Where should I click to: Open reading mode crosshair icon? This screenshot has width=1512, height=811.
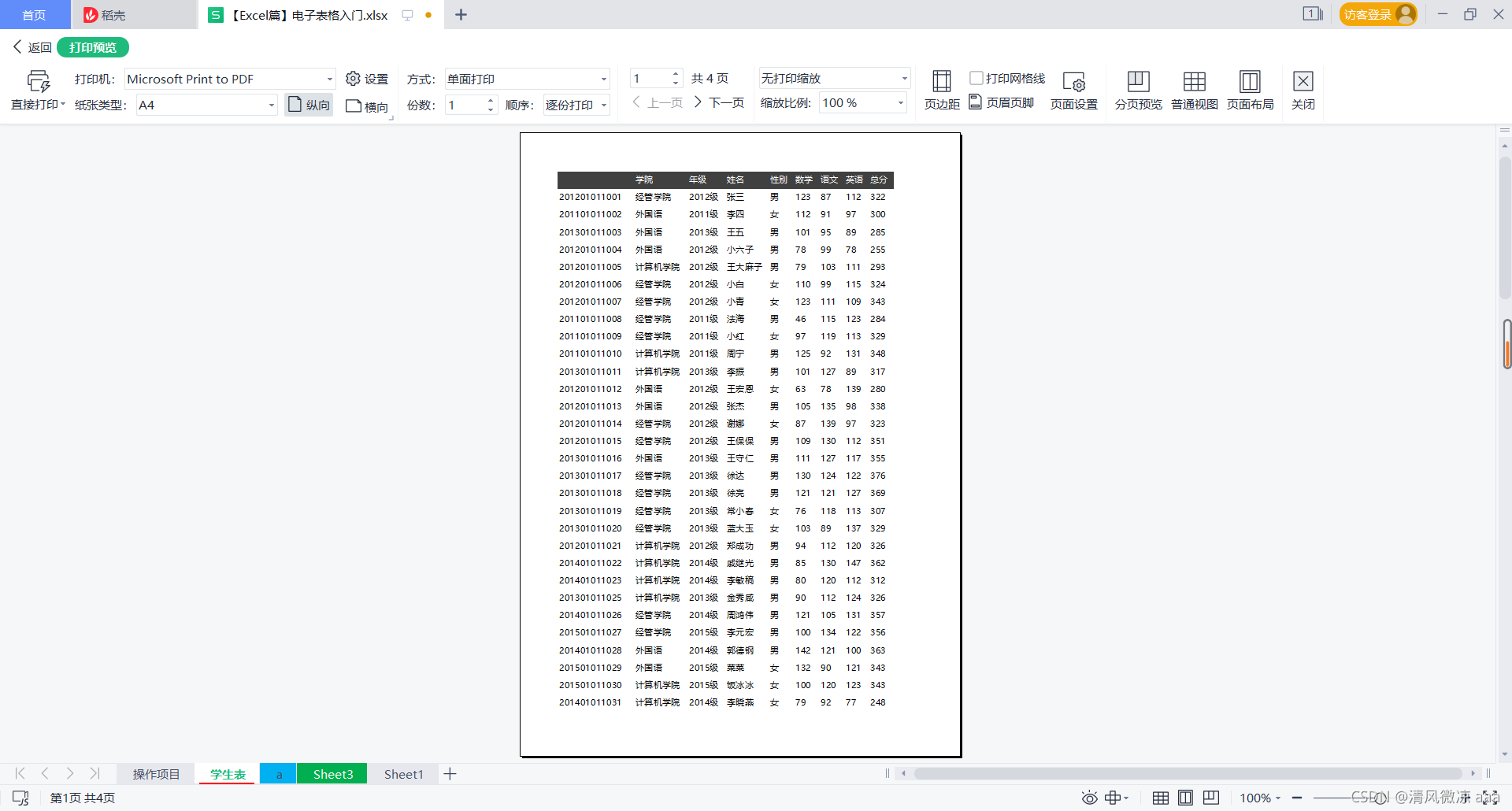coord(1113,798)
